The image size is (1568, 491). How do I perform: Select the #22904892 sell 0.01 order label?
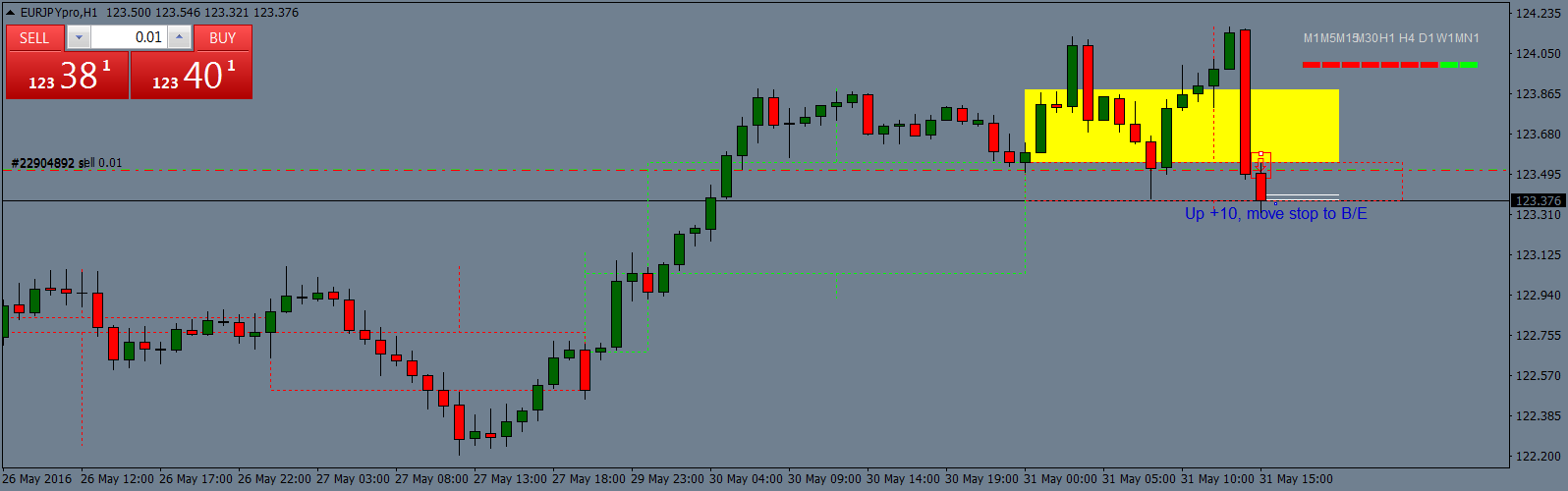[67, 163]
